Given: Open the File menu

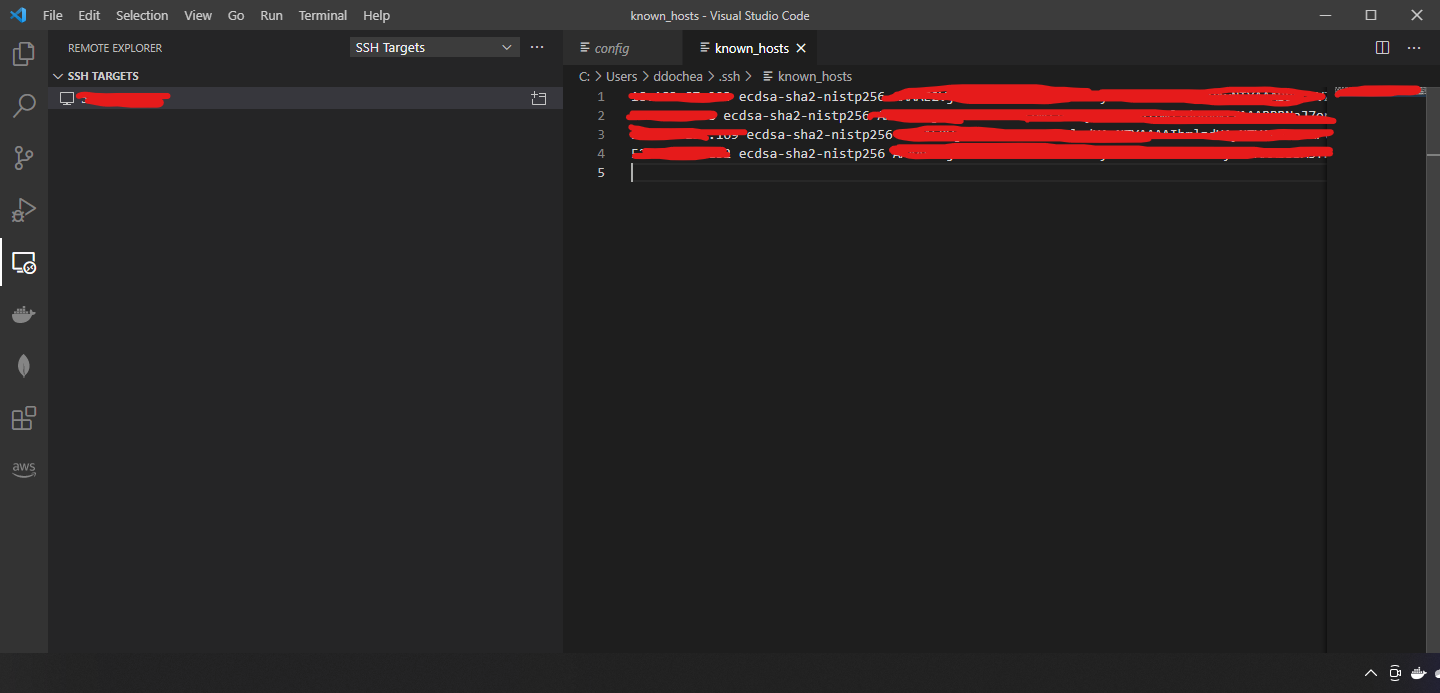Looking at the screenshot, I should (53, 15).
